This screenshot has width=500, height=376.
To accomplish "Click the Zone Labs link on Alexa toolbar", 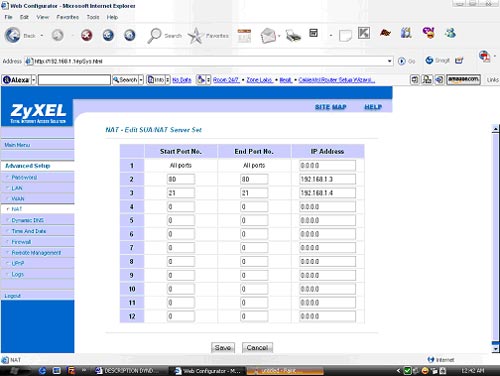I will pyautogui.click(x=260, y=80).
